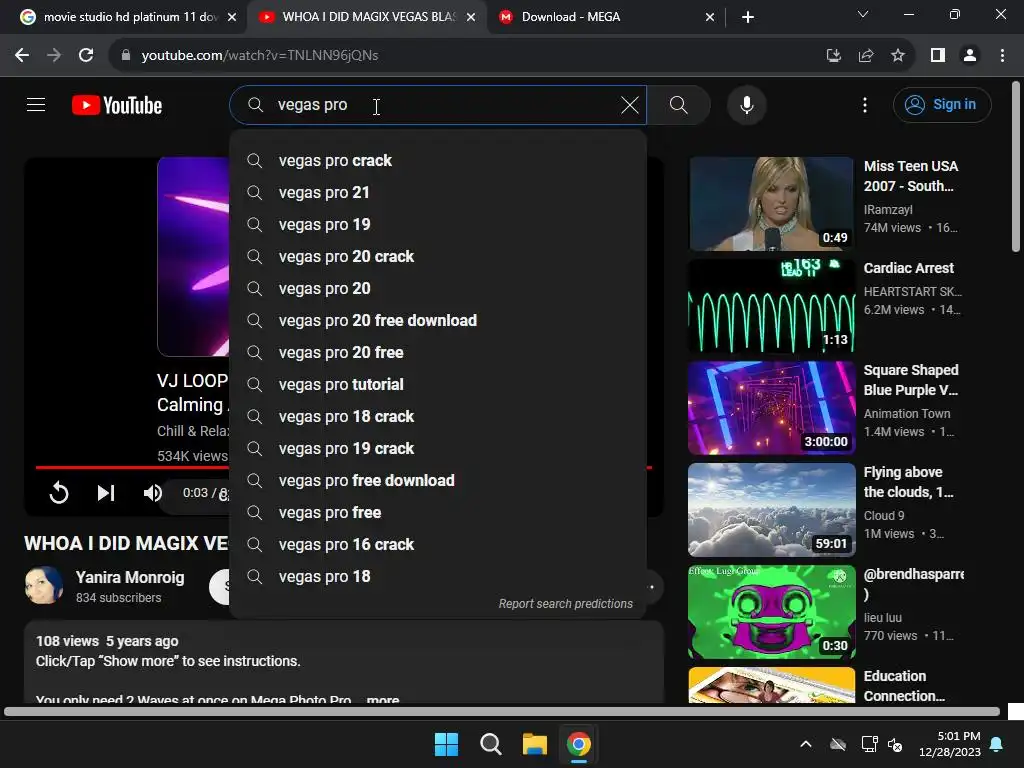The width and height of the screenshot is (1024, 768).
Task: Click the horizontal page scrollbar
Action: [502, 711]
